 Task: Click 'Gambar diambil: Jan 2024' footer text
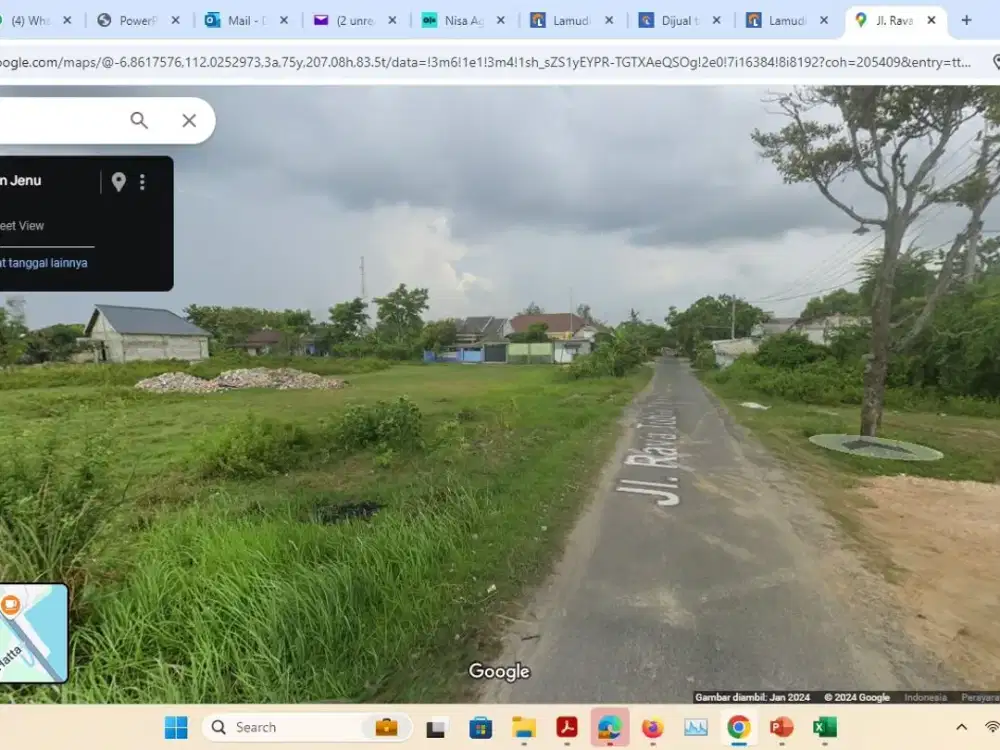(x=753, y=697)
